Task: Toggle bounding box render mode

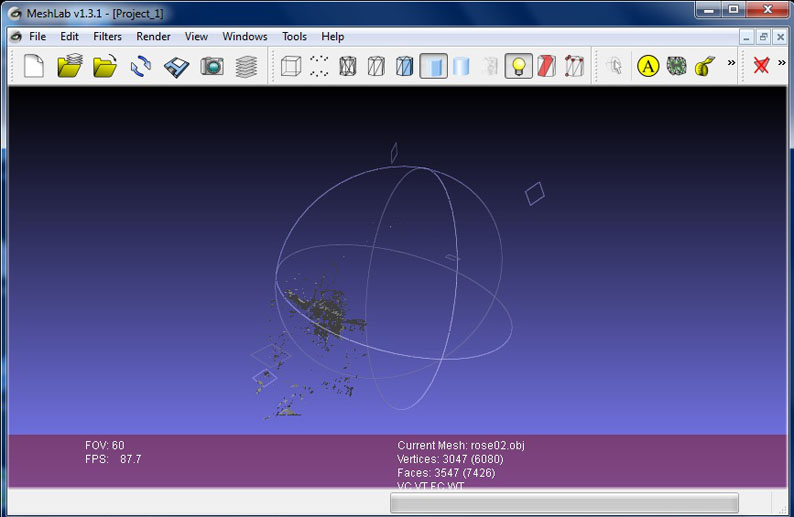Action: click(291, 66)
